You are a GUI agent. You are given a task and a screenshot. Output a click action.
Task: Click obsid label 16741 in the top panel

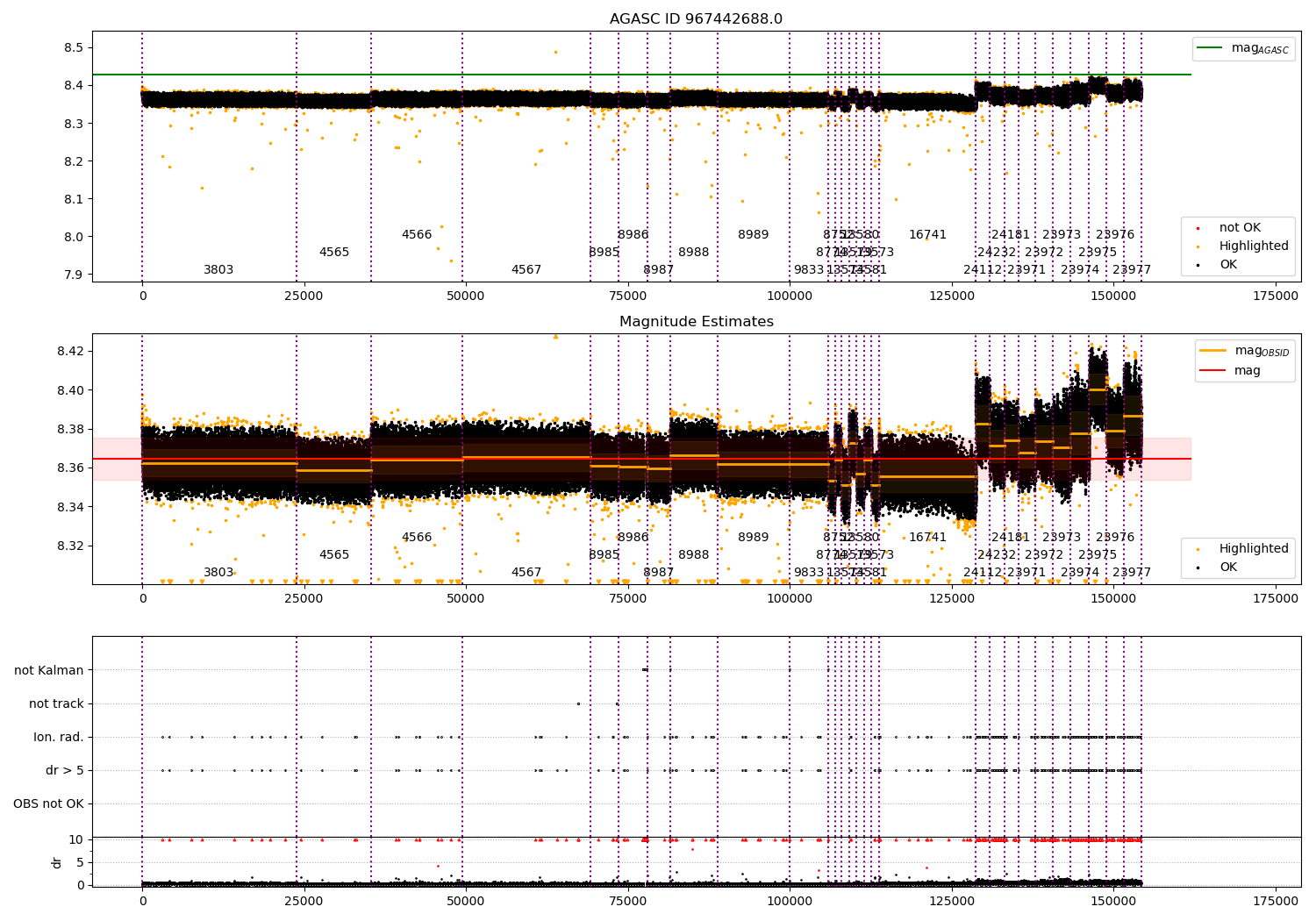pyautogui.click(x=927, y=235)
